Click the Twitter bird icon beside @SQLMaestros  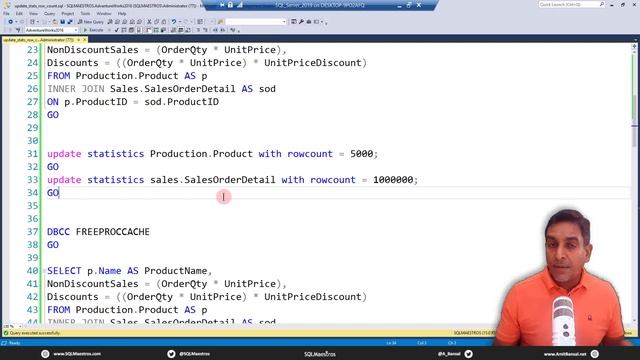[171, 354]
